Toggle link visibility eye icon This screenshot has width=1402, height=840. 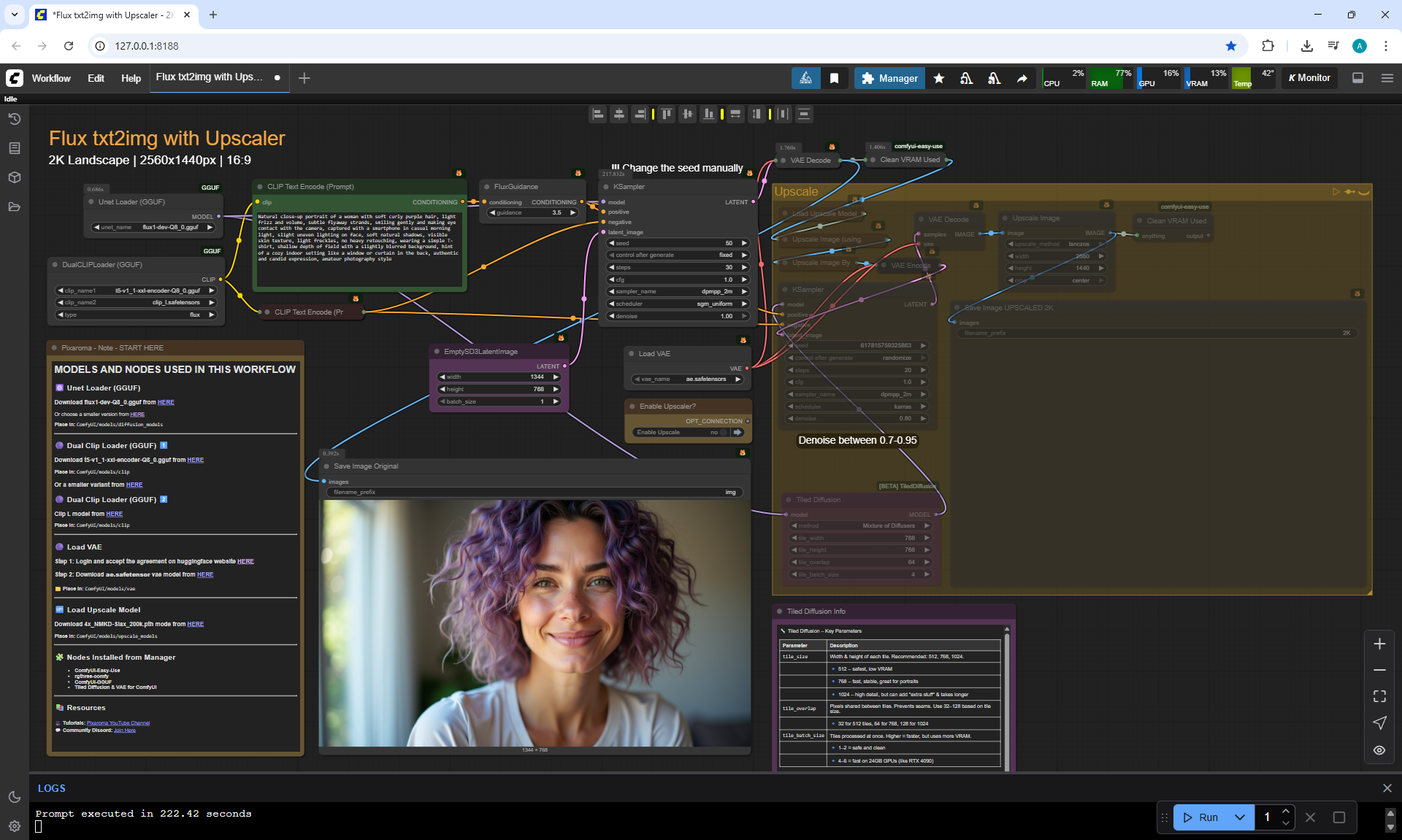tap(1379, 750)
